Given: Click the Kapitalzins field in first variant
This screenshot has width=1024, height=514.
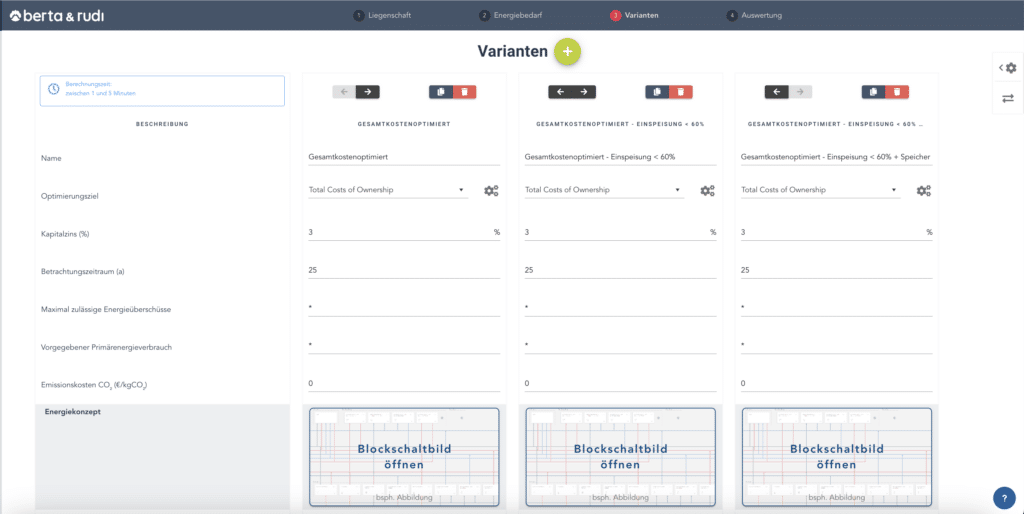Looking at the screenshot, I should tap(398, 232).
